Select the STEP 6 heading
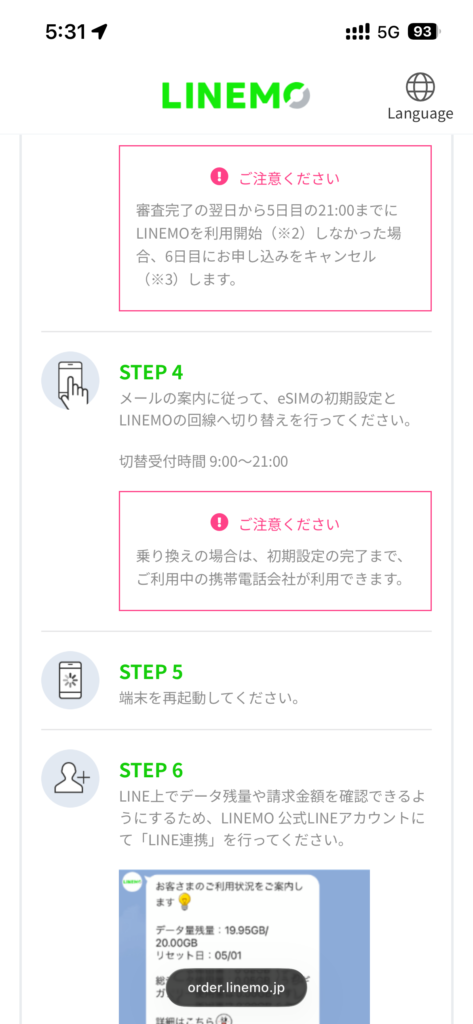473x1024 pixels. tap(152, 770)
